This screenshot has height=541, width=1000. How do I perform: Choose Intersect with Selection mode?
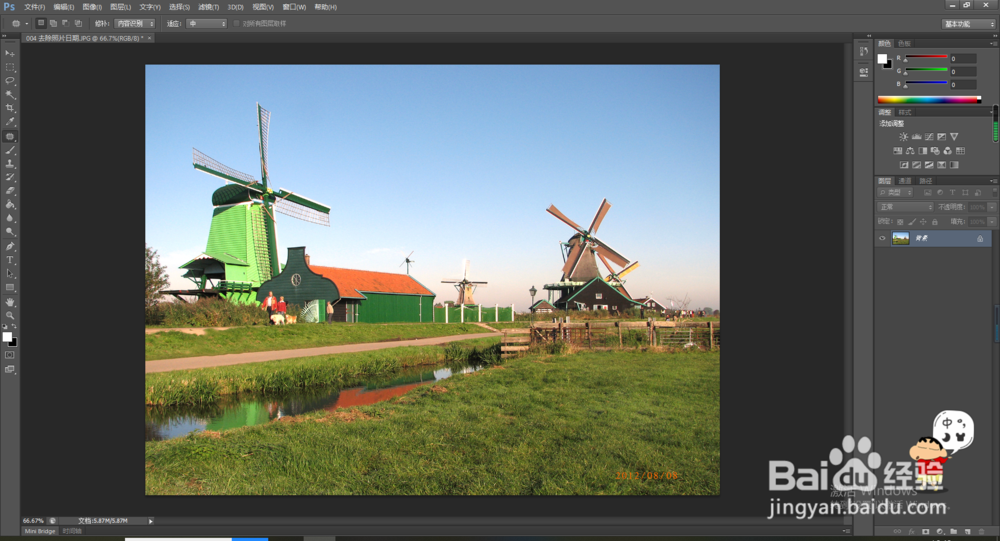pos(78,23)
